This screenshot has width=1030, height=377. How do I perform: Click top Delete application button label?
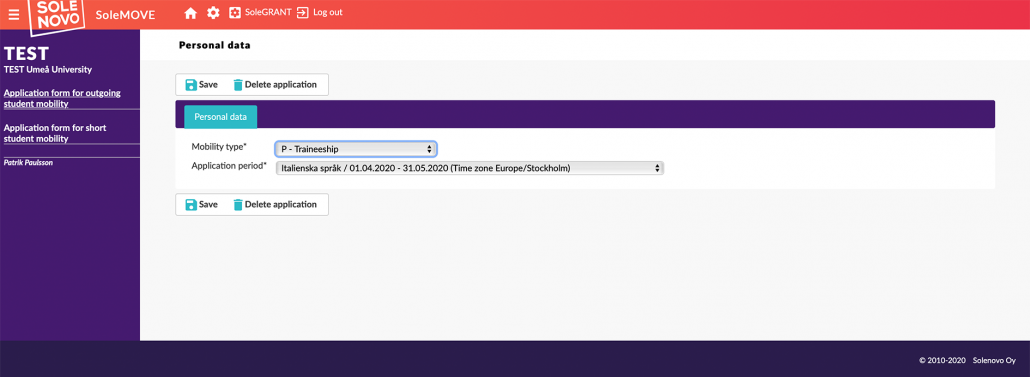click(280, 85)
